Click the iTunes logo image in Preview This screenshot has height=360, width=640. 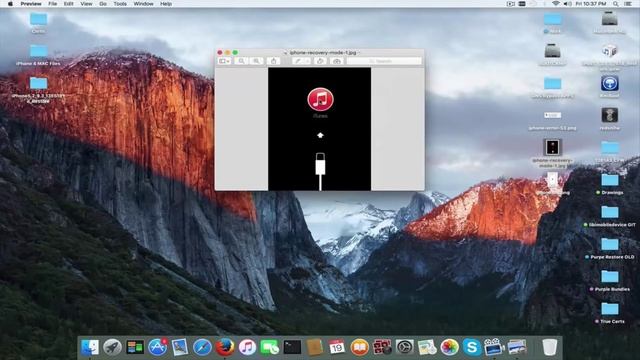pyautogui.click(x=320, y=99)
